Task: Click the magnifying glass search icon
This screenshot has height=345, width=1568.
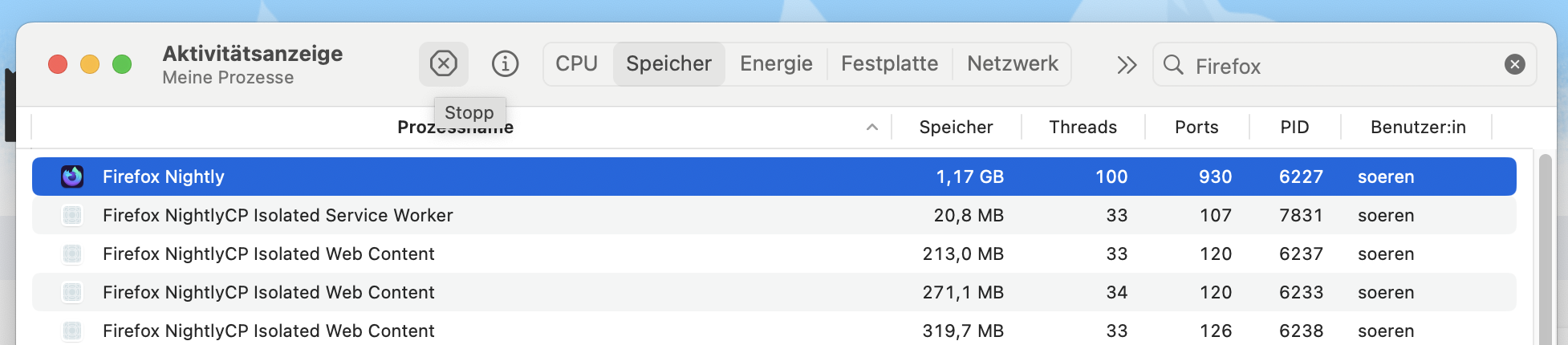Action: (x=1173, y=65)
